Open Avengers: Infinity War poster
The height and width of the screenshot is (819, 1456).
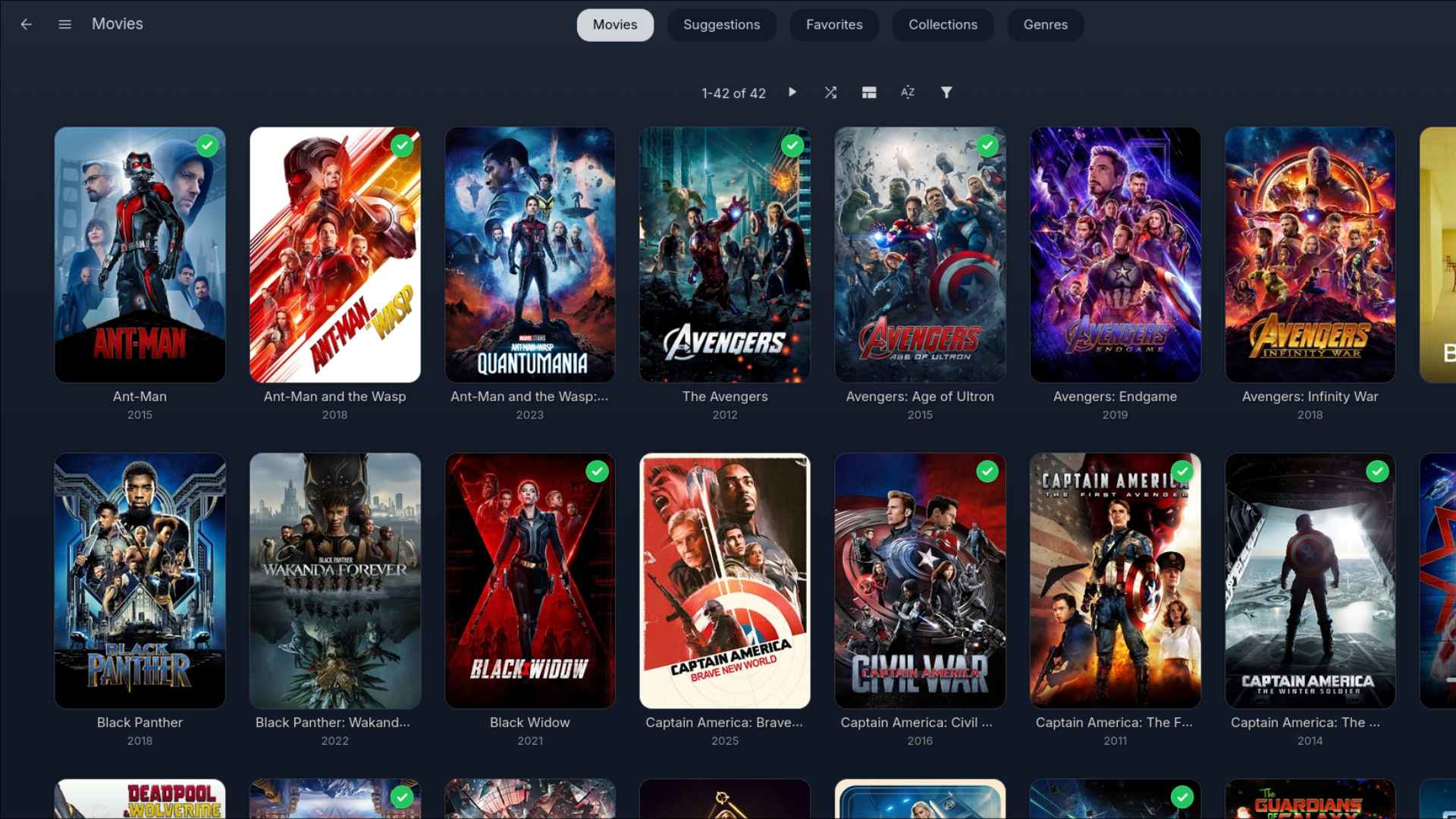click(1310, 255)
